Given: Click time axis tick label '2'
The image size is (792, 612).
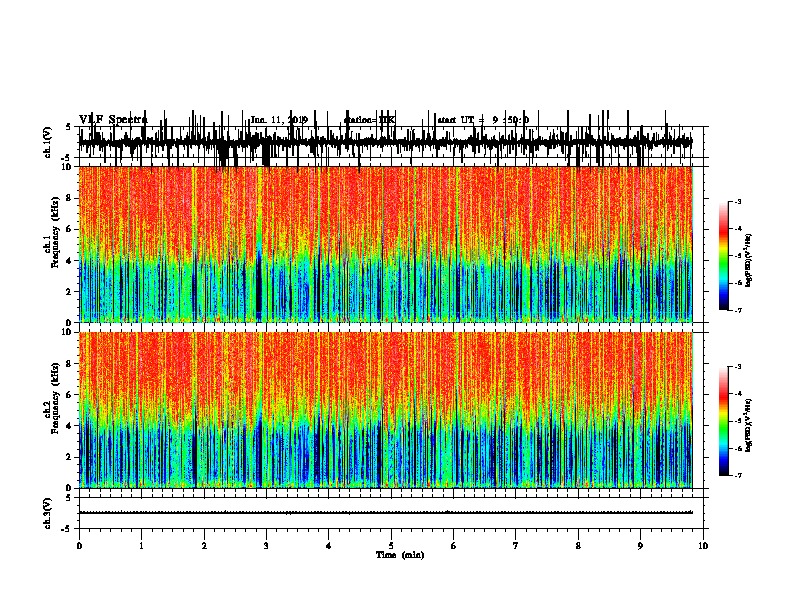Looking at the screenshot, I should 204,546.
